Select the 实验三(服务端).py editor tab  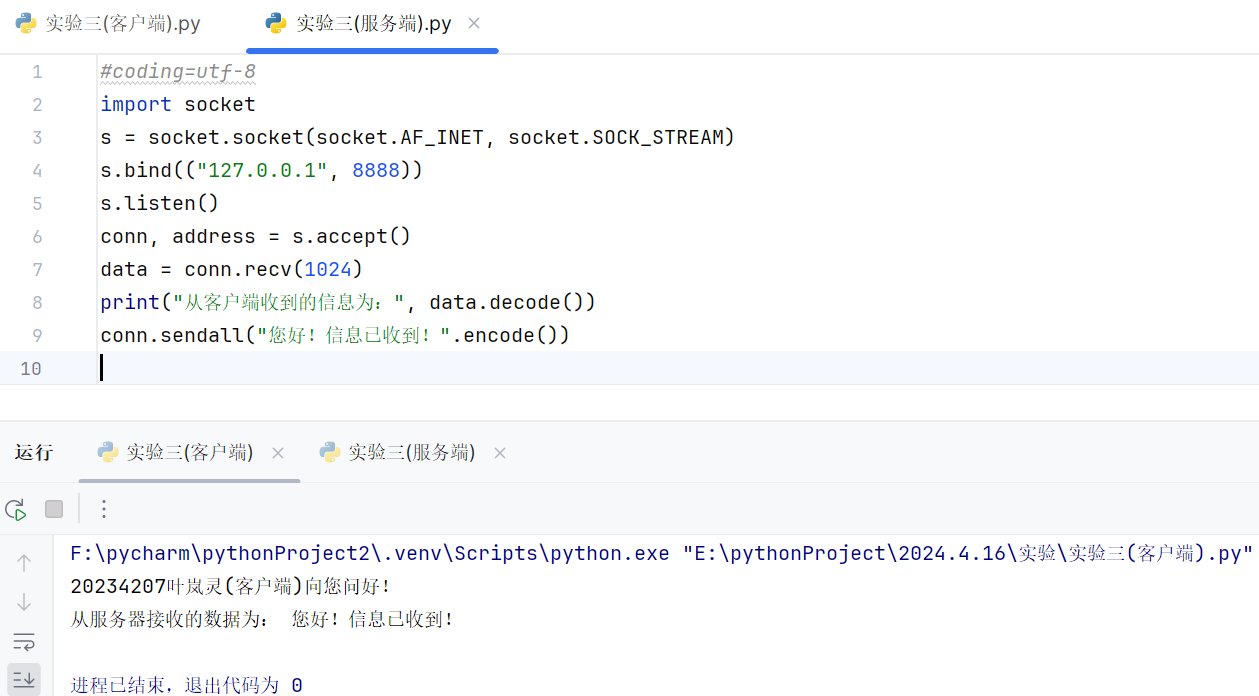tap(373, 24)
